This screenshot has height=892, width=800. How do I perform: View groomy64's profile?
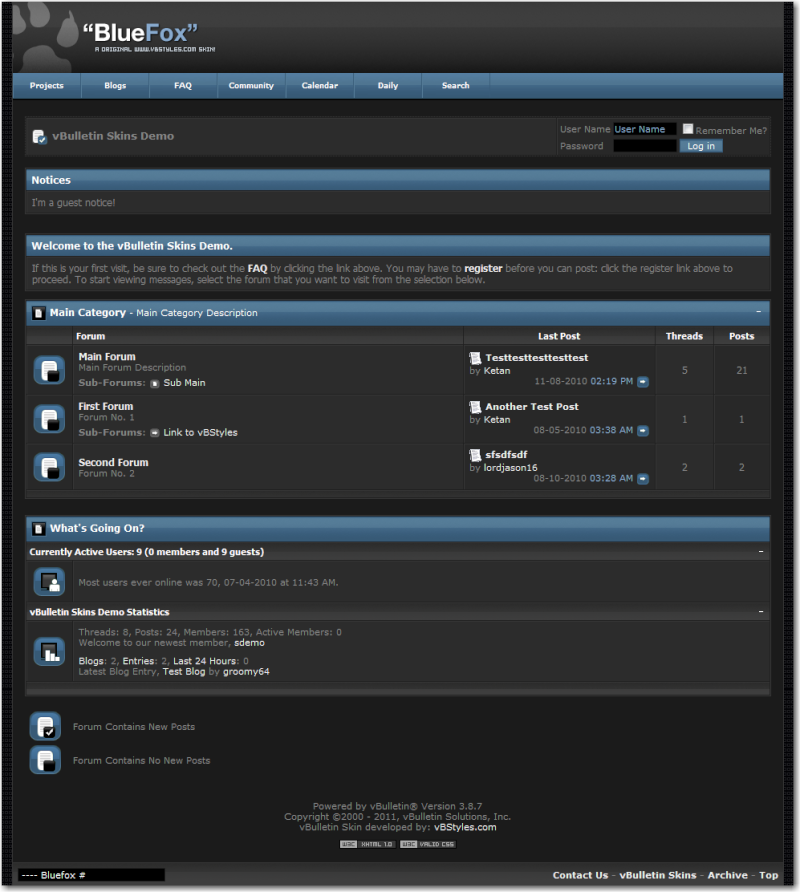coord(246,672)
